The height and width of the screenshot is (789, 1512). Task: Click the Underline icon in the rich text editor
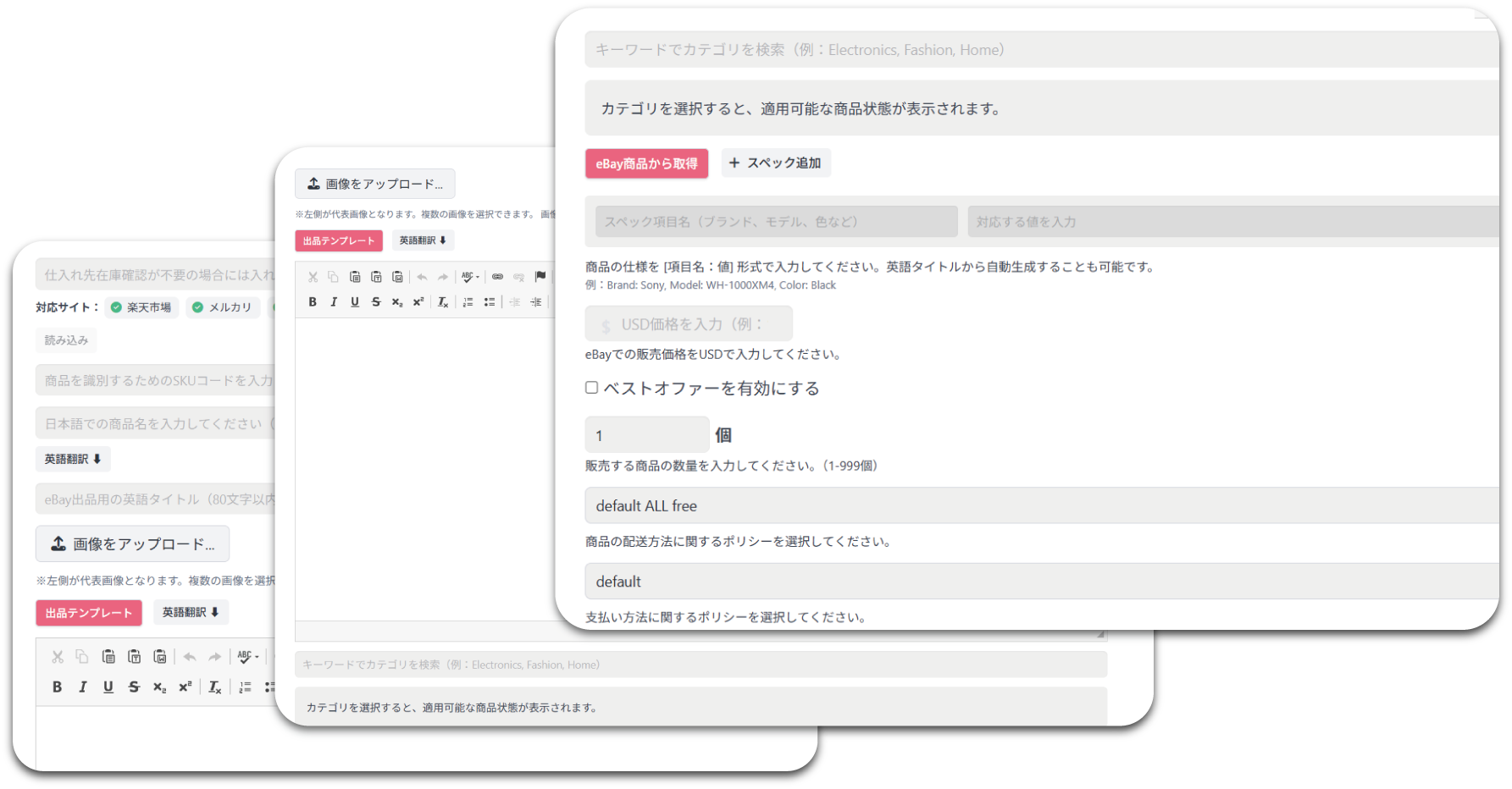click(x=355, y=301)
